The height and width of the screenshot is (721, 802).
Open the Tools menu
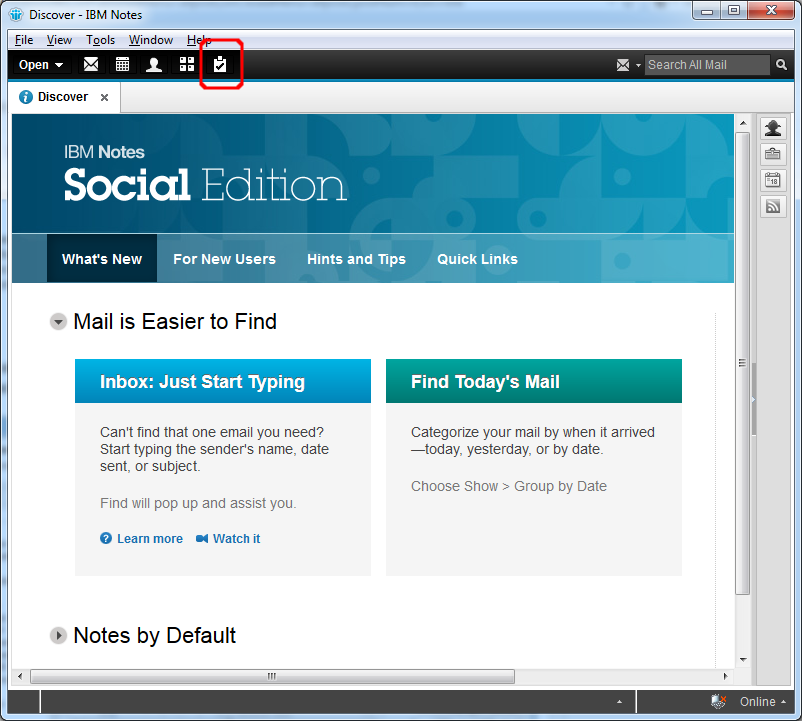(x=100, y=40)
